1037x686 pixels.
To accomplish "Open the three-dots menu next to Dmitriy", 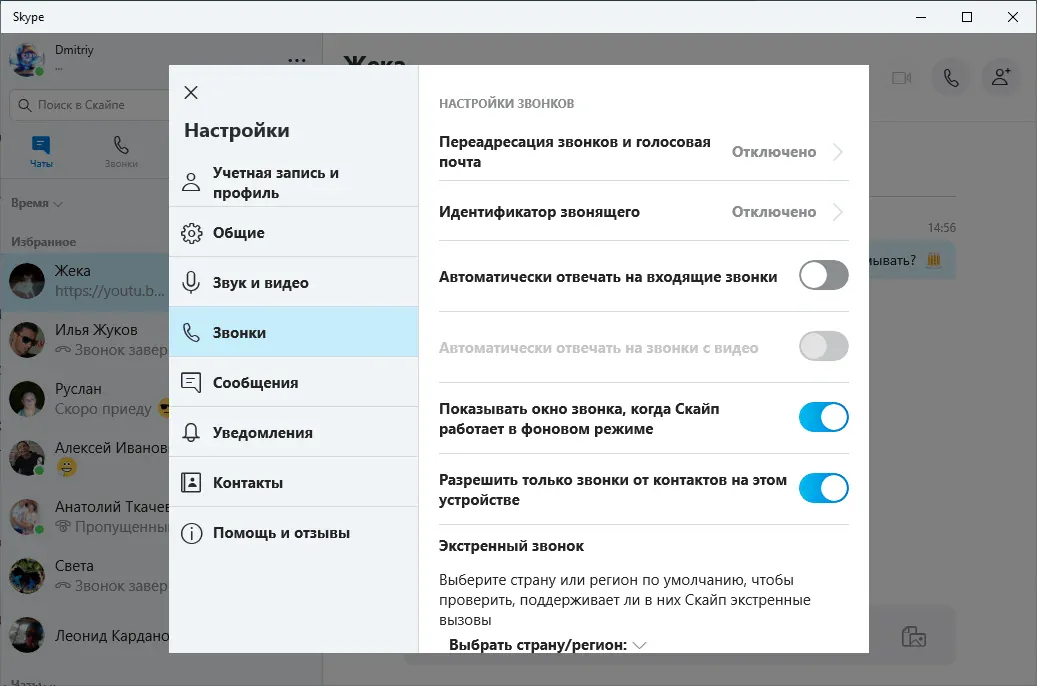I will tap(297, 61).
